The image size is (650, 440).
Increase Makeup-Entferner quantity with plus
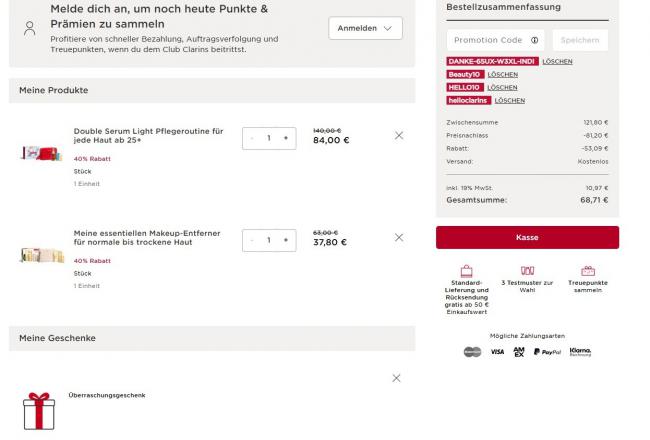click(x=286, y=240)
